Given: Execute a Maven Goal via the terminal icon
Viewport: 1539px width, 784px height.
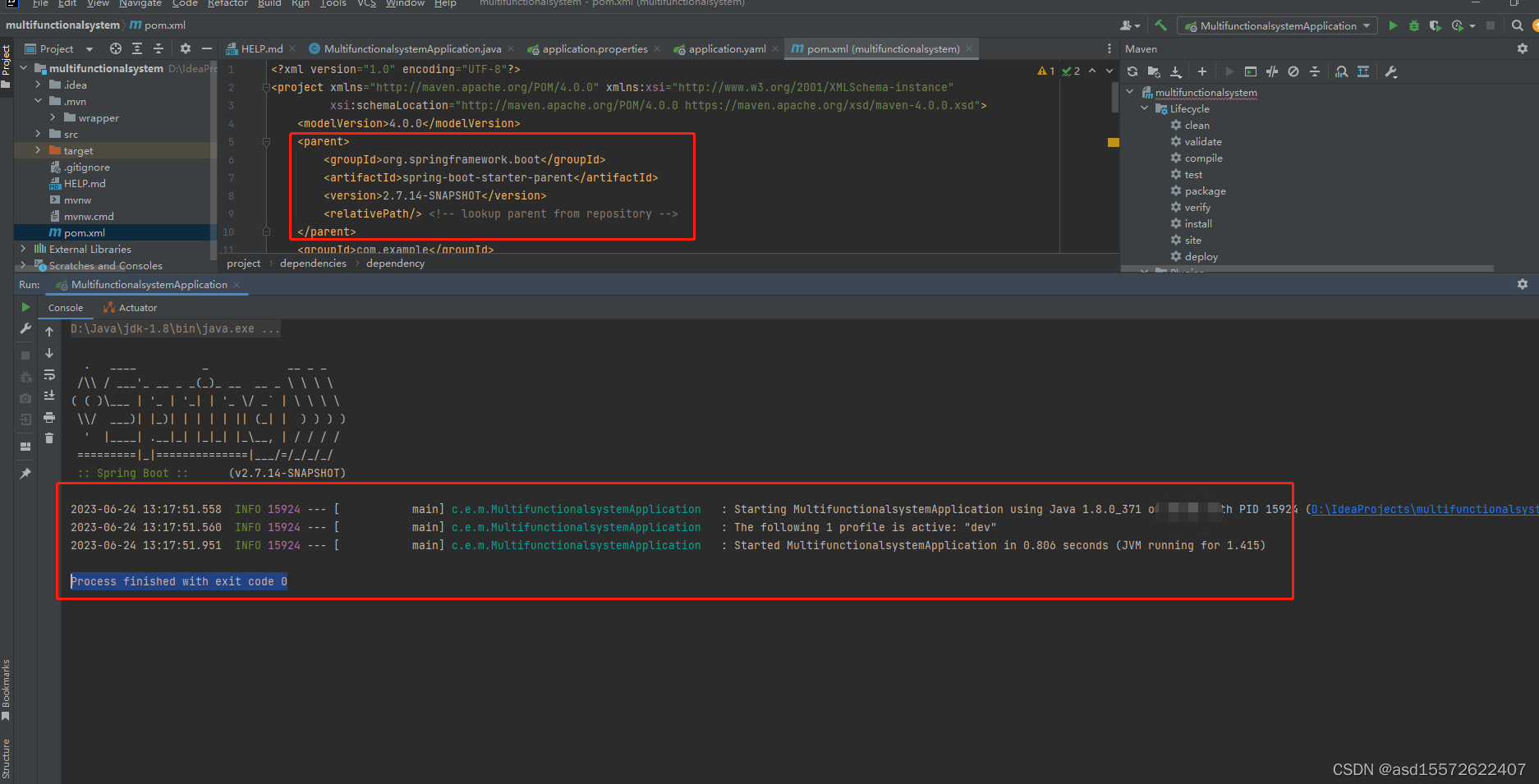Looking at the screenshot, I should (1250, 71).
